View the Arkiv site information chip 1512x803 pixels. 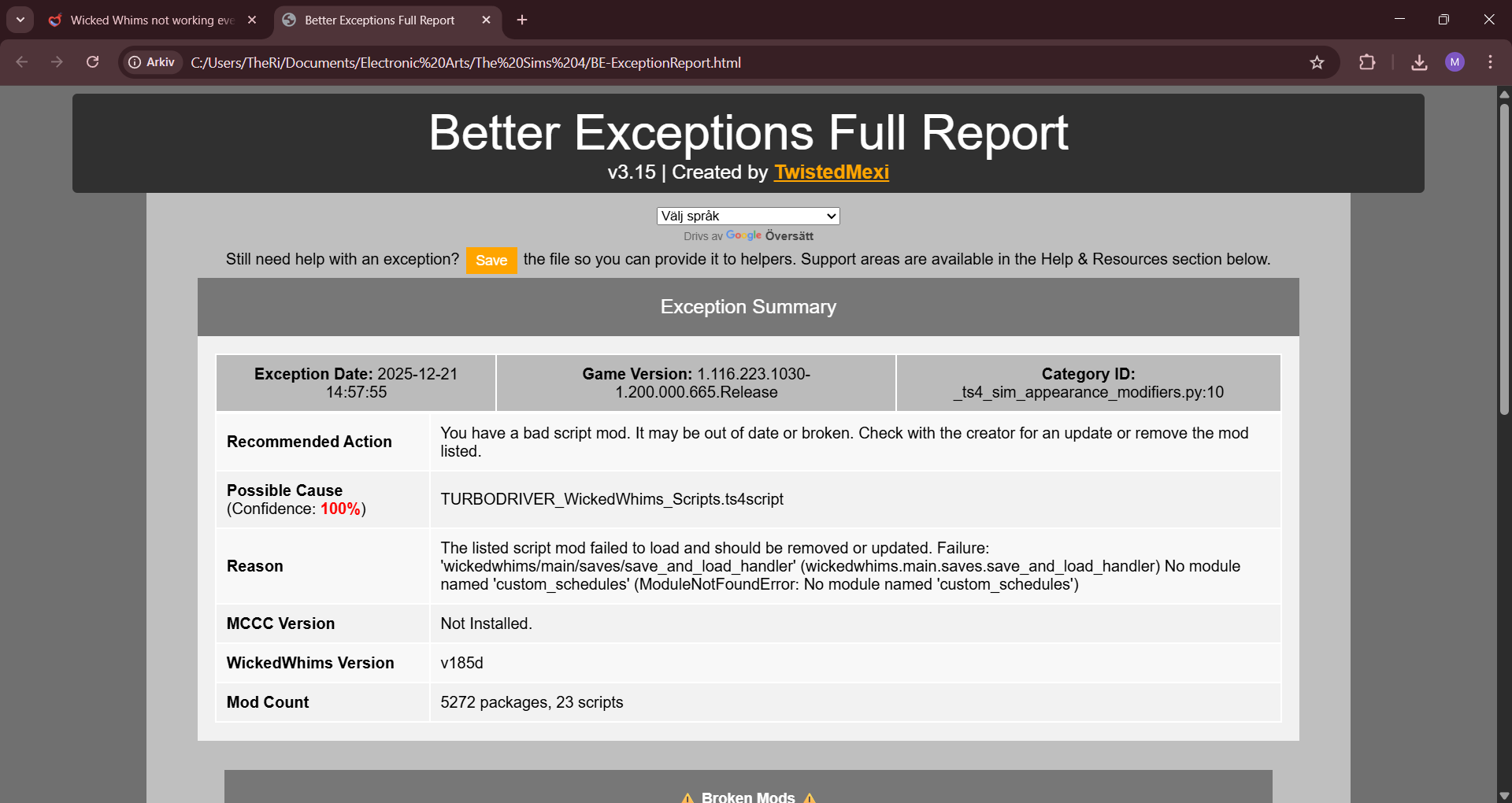[x=152, y=62]
